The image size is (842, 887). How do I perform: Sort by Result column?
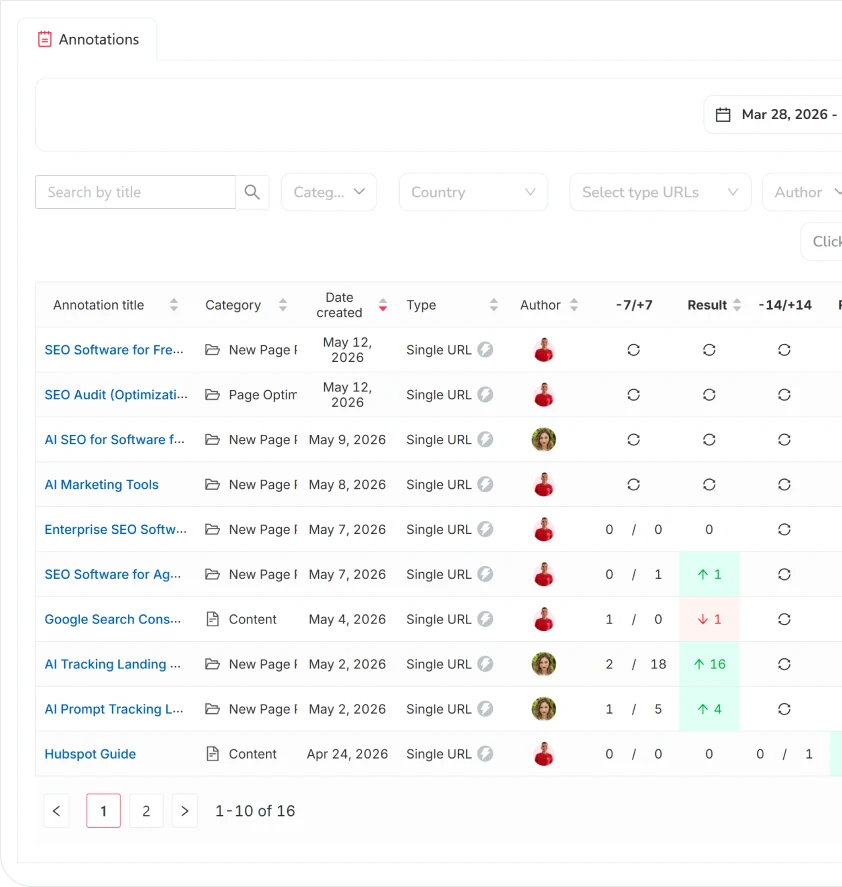click(x=737, y=305)
